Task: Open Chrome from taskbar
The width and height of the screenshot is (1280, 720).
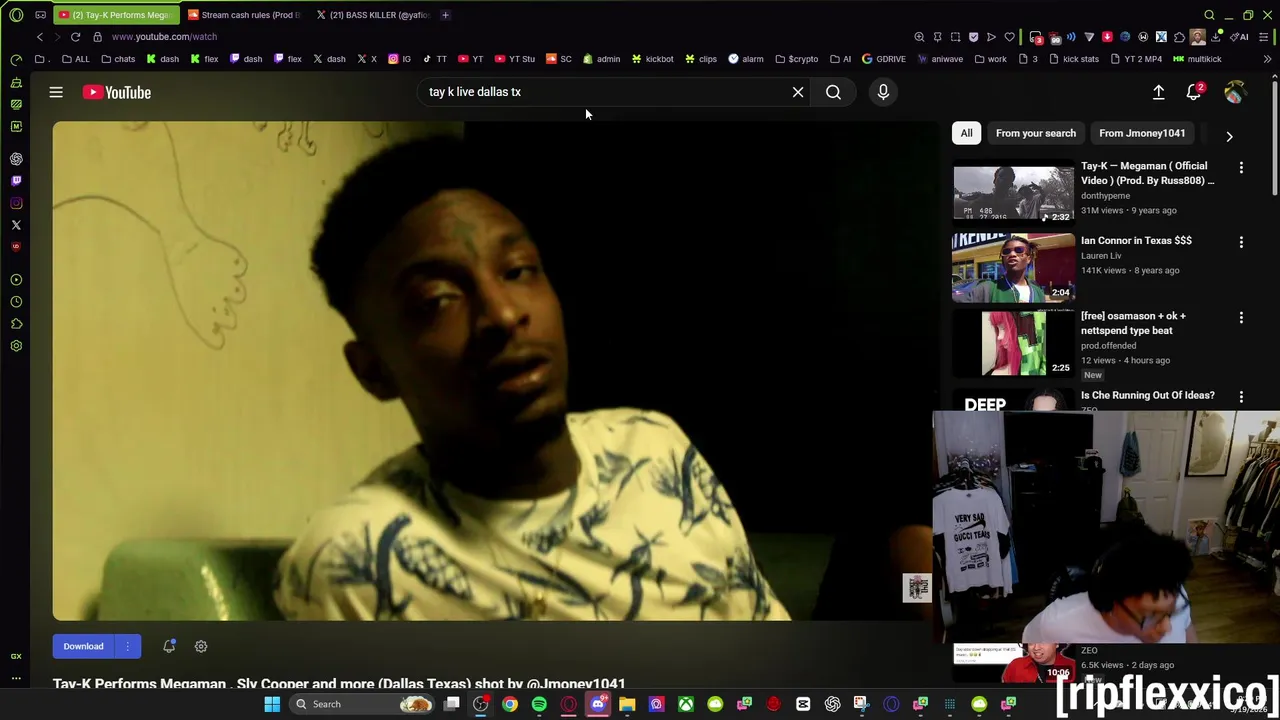Action: coord(510,704)
